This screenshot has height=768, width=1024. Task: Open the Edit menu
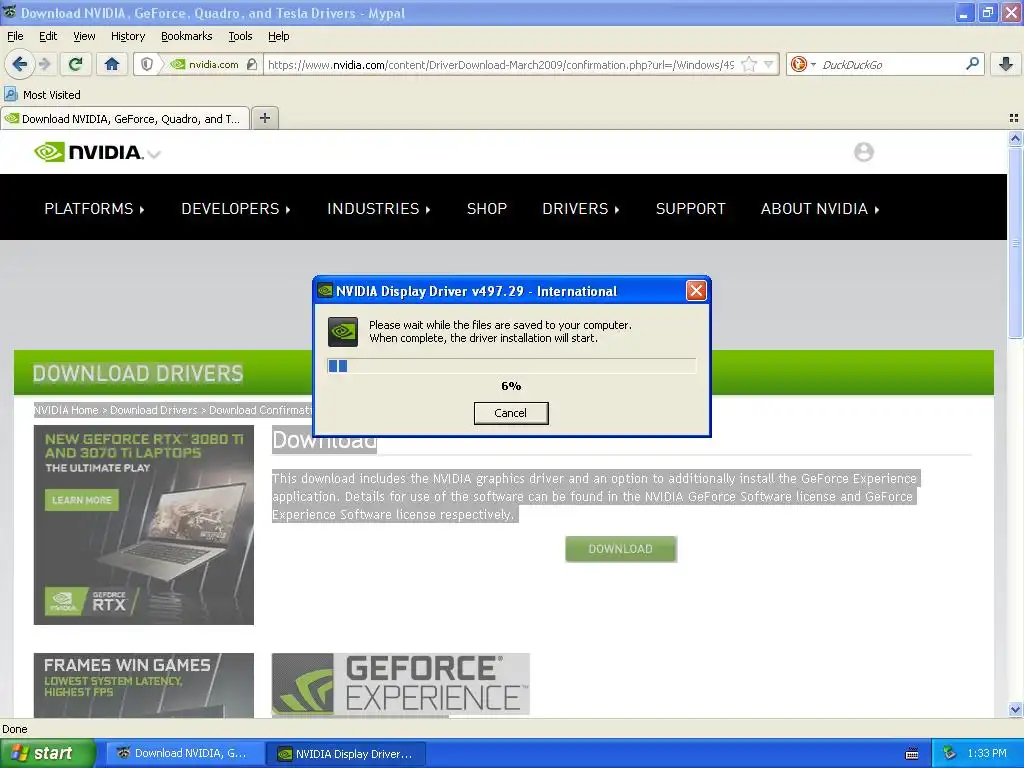48,36
